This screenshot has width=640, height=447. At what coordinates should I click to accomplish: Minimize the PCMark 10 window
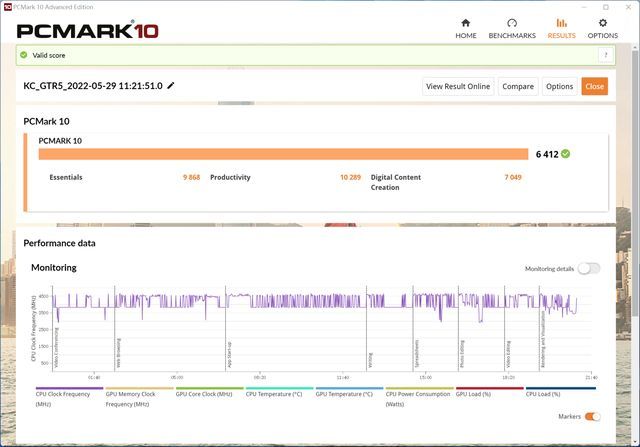tap(584, 7)
